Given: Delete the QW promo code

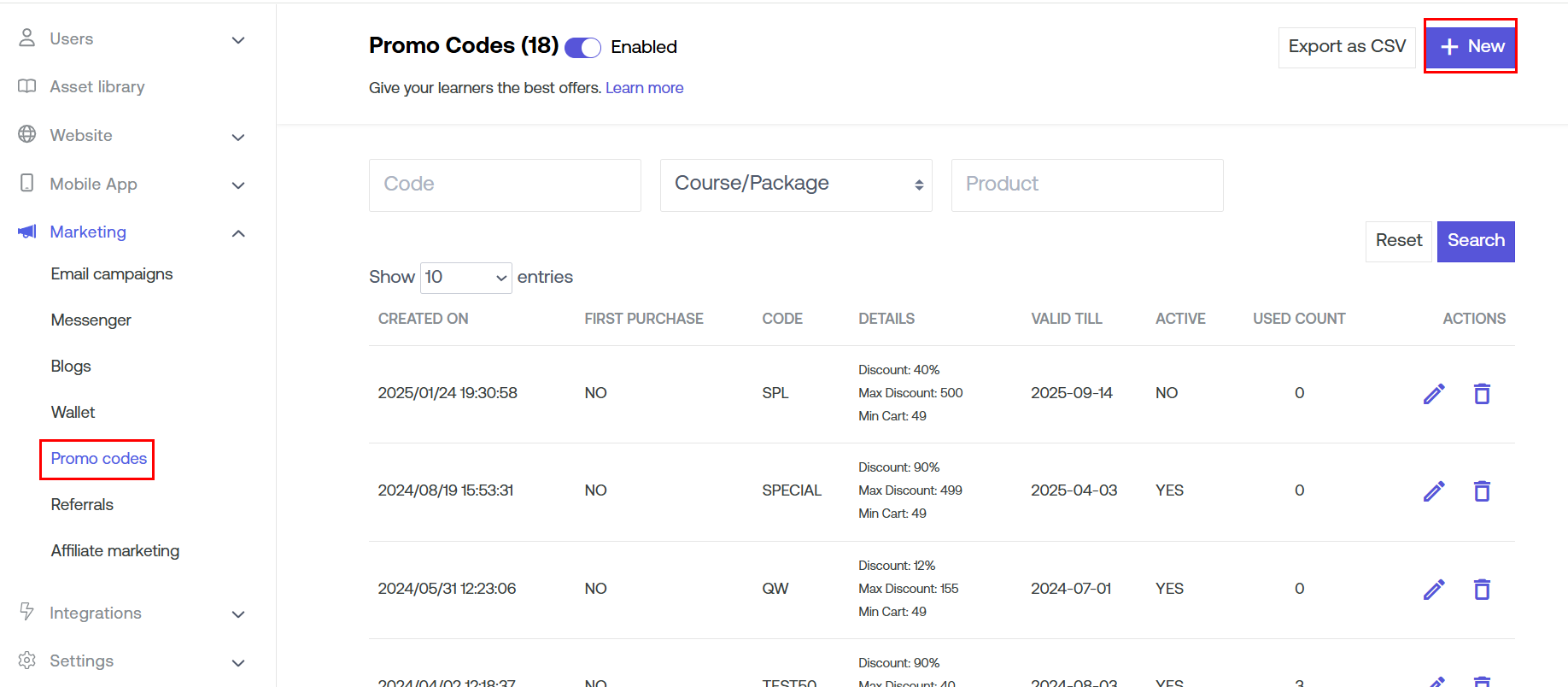Looking at the screenshot, I should [1482, 590].
